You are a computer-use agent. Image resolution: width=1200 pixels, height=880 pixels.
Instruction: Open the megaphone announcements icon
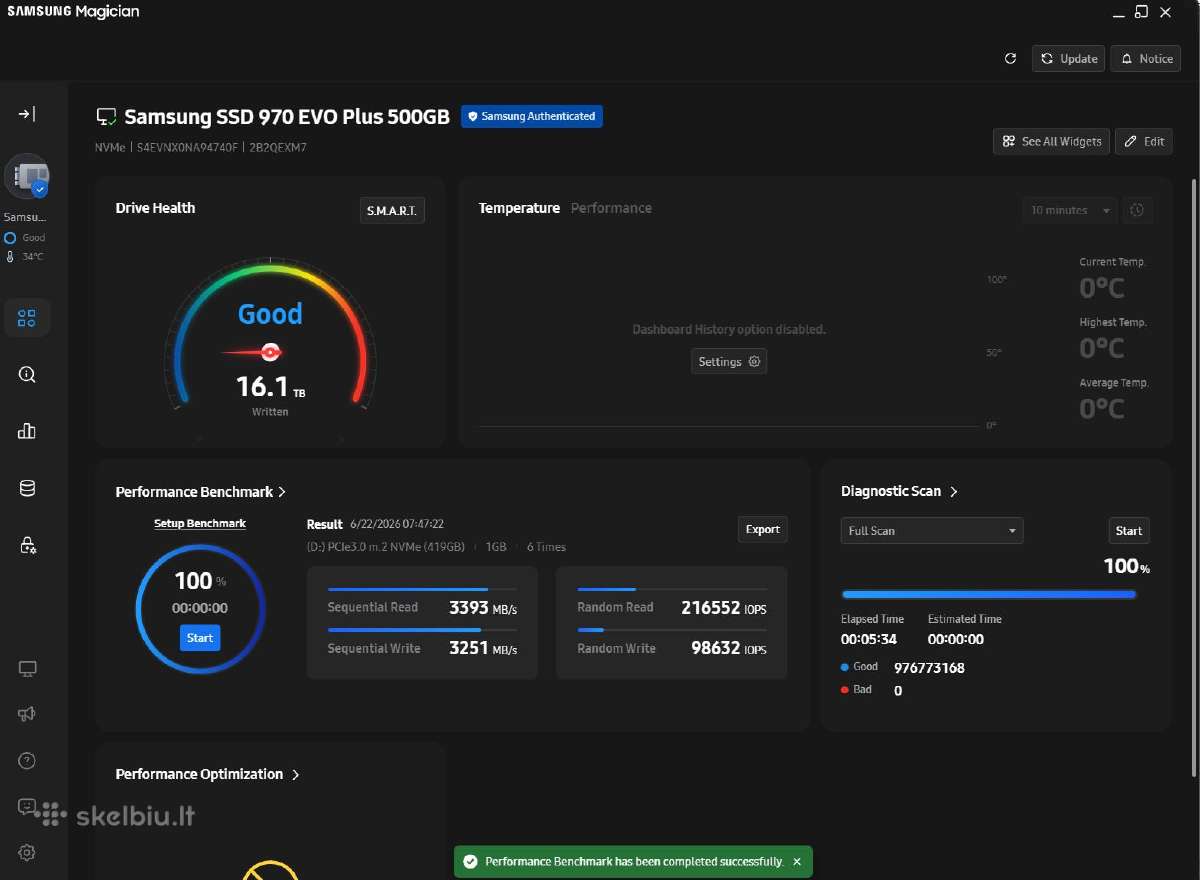click(x=27, y=714)
